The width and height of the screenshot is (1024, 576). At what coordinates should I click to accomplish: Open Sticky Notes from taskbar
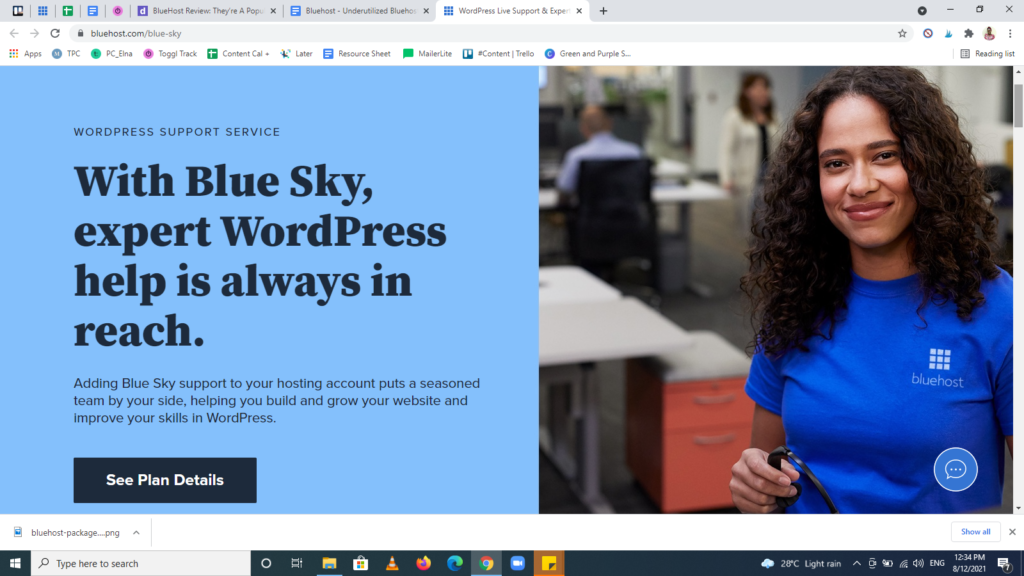click(549, 563)
